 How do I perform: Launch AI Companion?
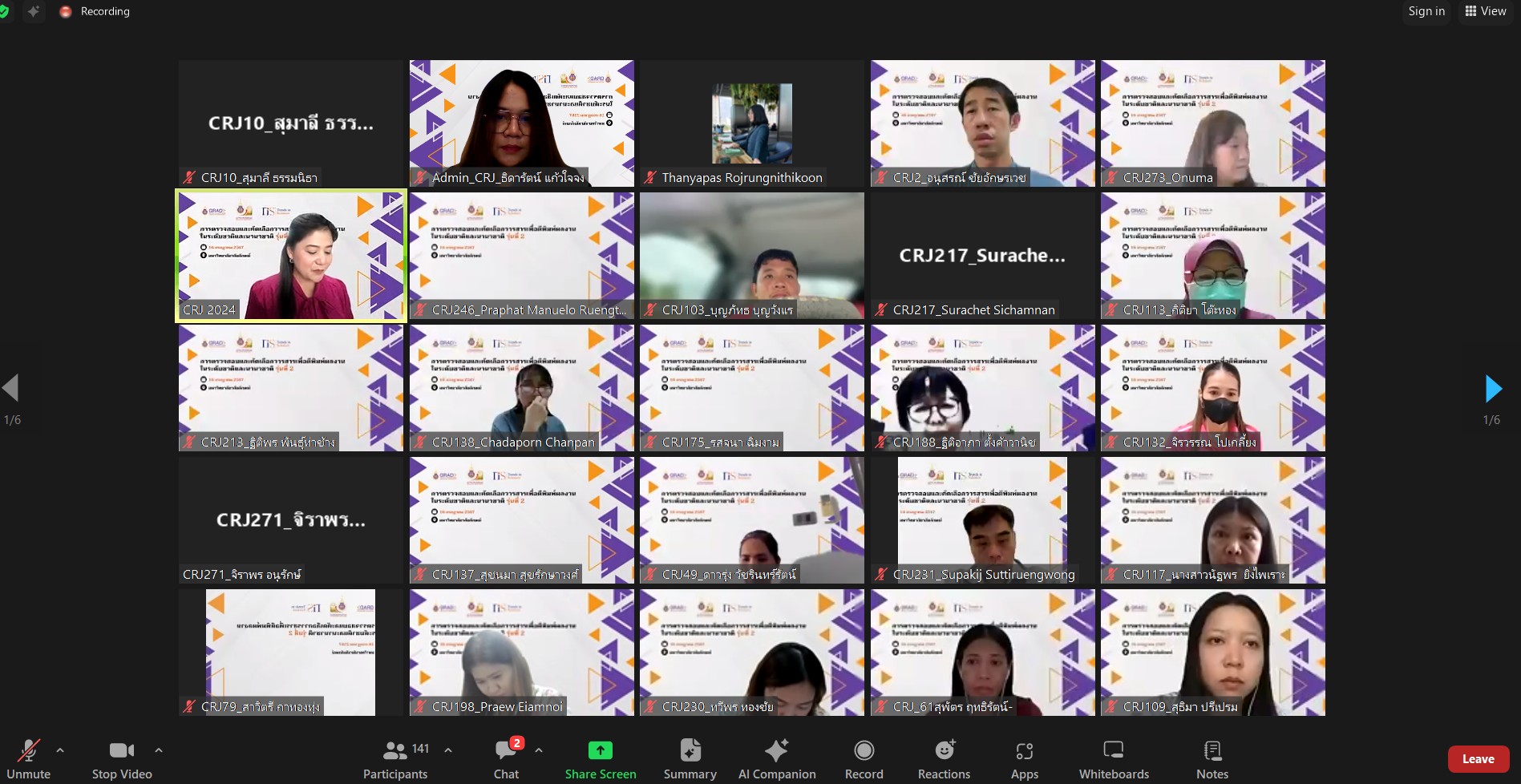pos(776,751)
